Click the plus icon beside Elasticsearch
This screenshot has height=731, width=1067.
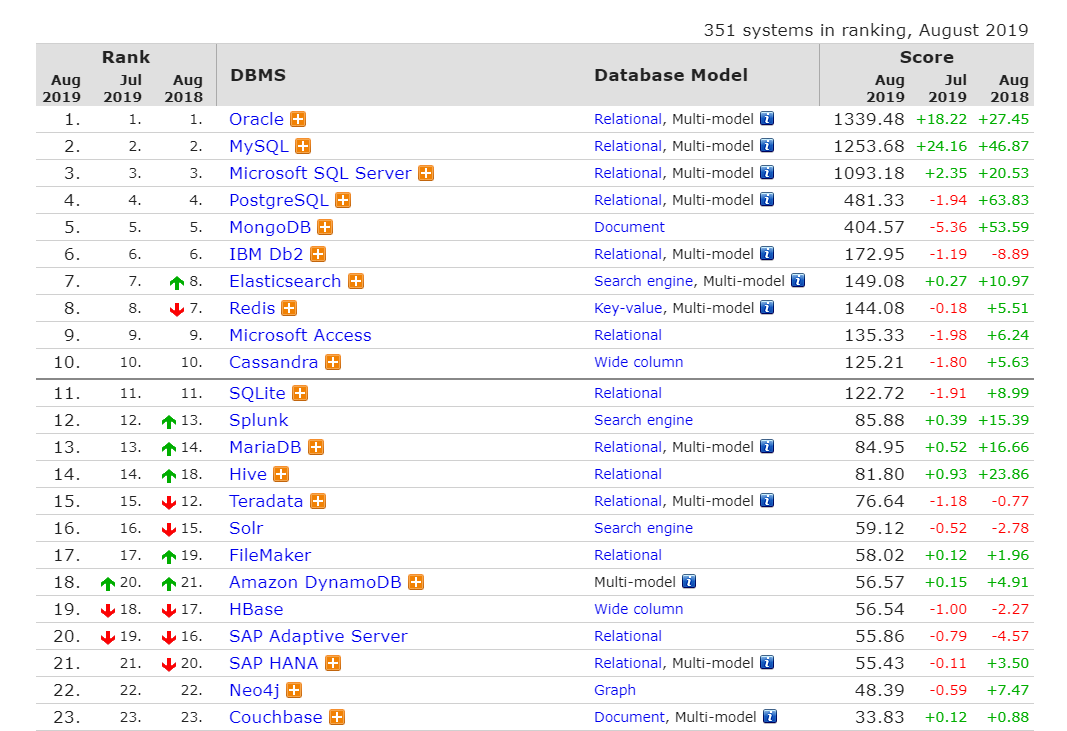[x=356, y=281]
